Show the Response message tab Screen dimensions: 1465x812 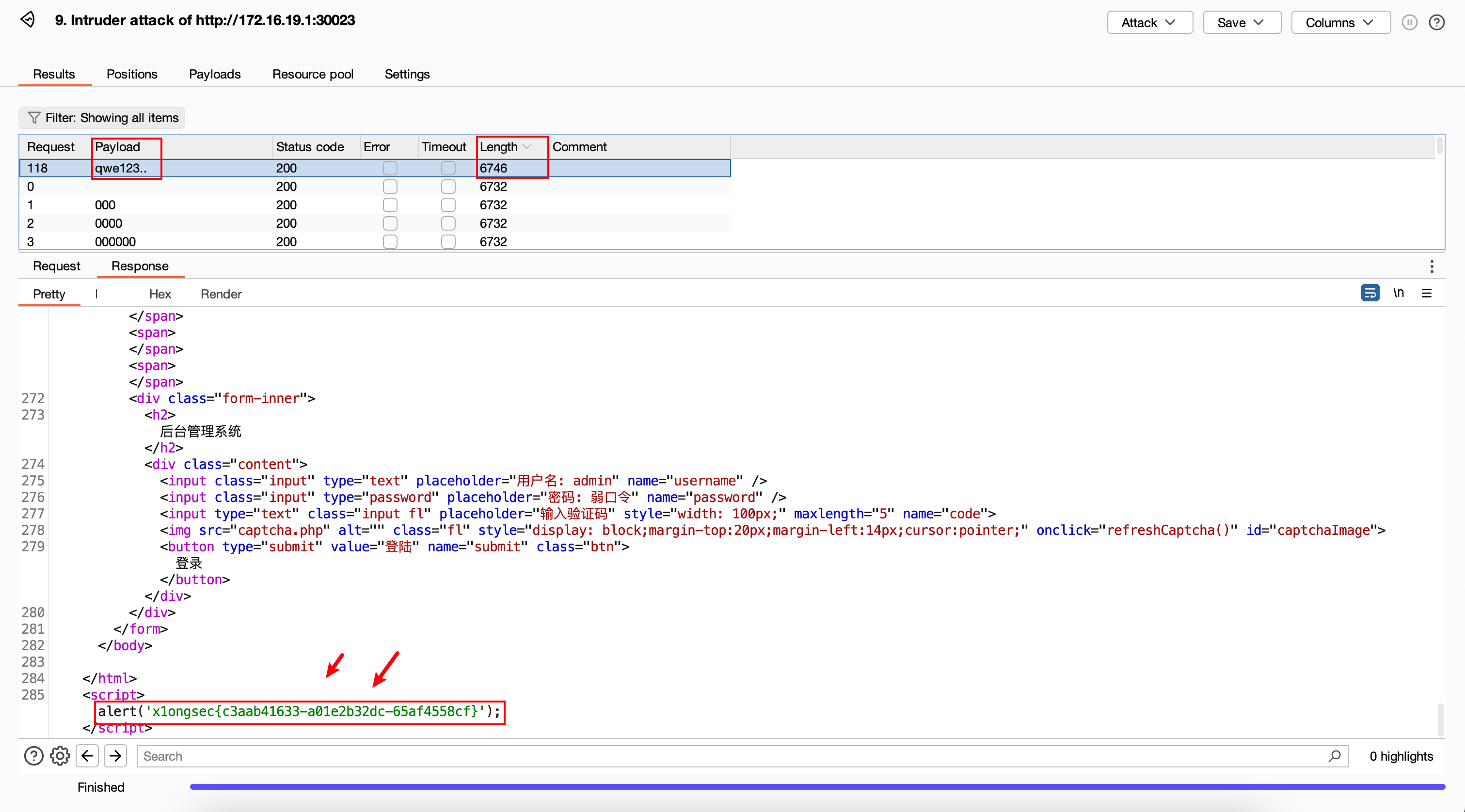tap(140, 266)
